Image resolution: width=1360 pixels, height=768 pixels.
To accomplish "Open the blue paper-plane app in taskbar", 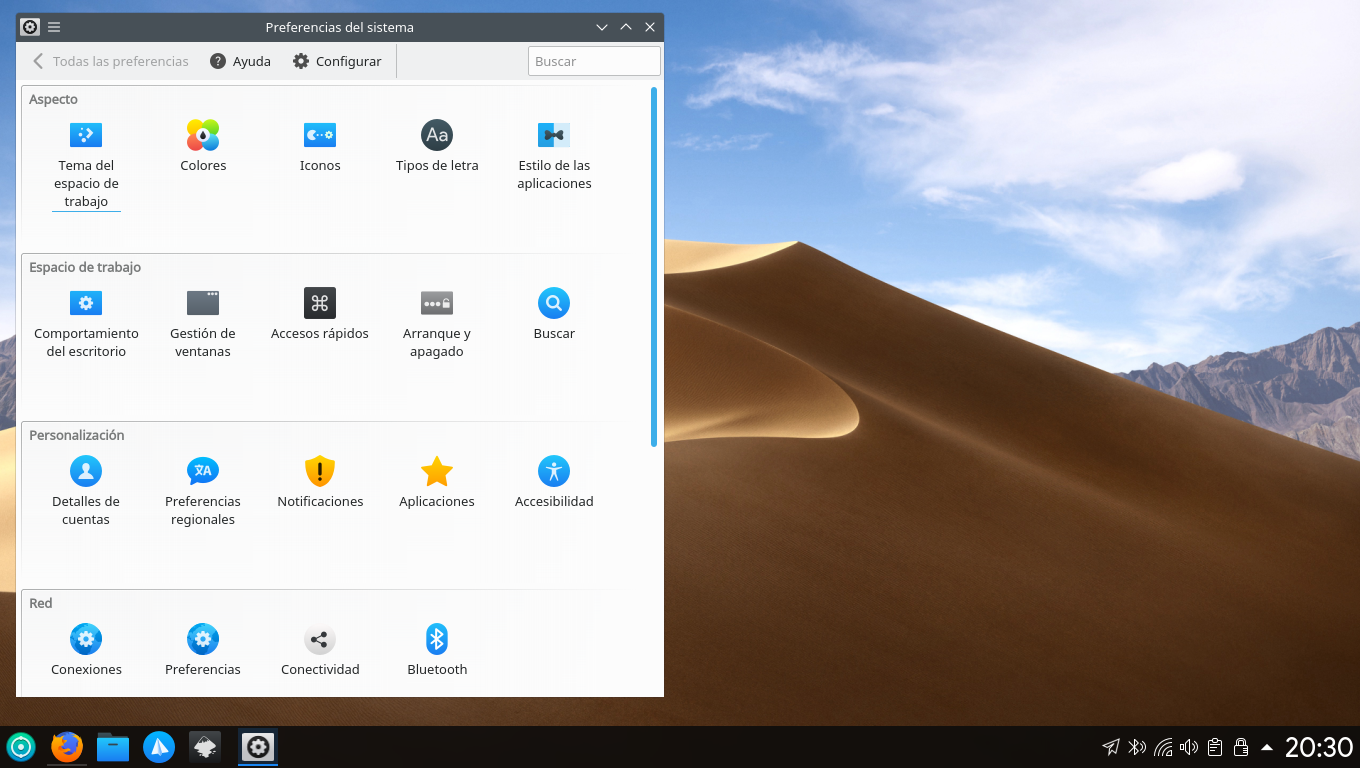I will tap(159, 747).
